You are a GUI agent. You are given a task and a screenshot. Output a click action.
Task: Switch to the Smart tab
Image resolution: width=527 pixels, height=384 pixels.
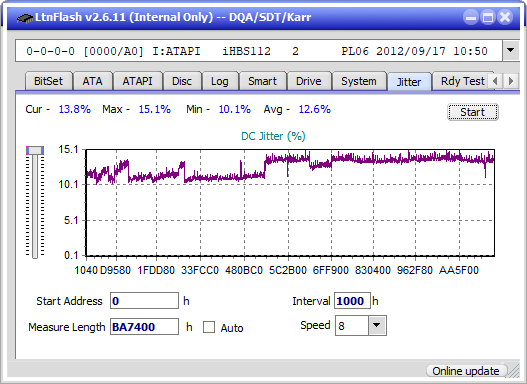click(x=262, y=81)
